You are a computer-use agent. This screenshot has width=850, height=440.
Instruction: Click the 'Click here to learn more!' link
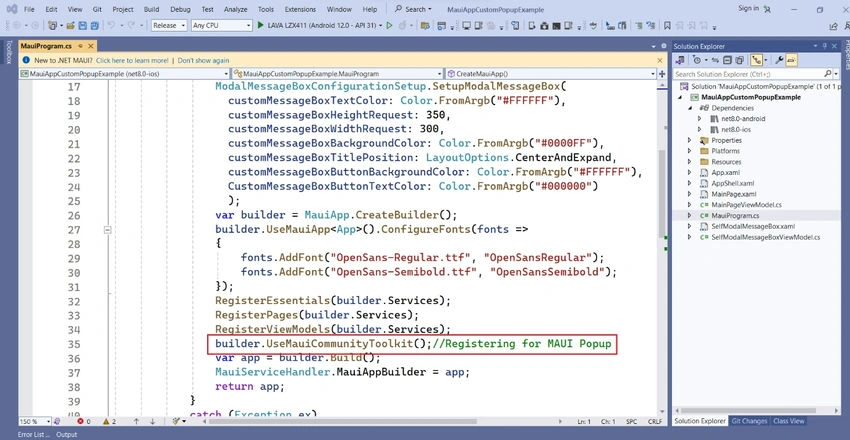[x=132, y=61]
